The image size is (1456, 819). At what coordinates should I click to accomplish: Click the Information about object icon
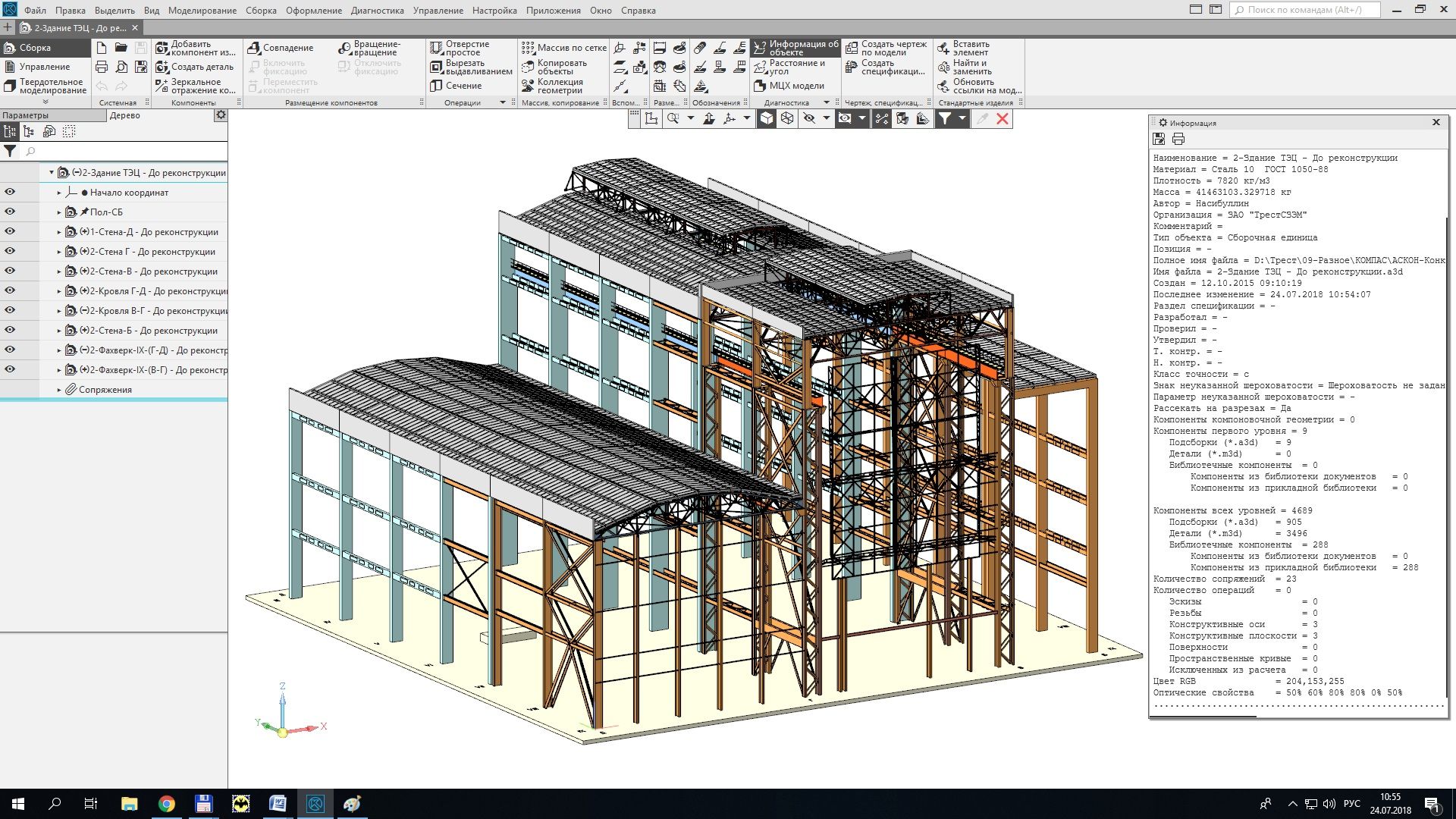760,48
